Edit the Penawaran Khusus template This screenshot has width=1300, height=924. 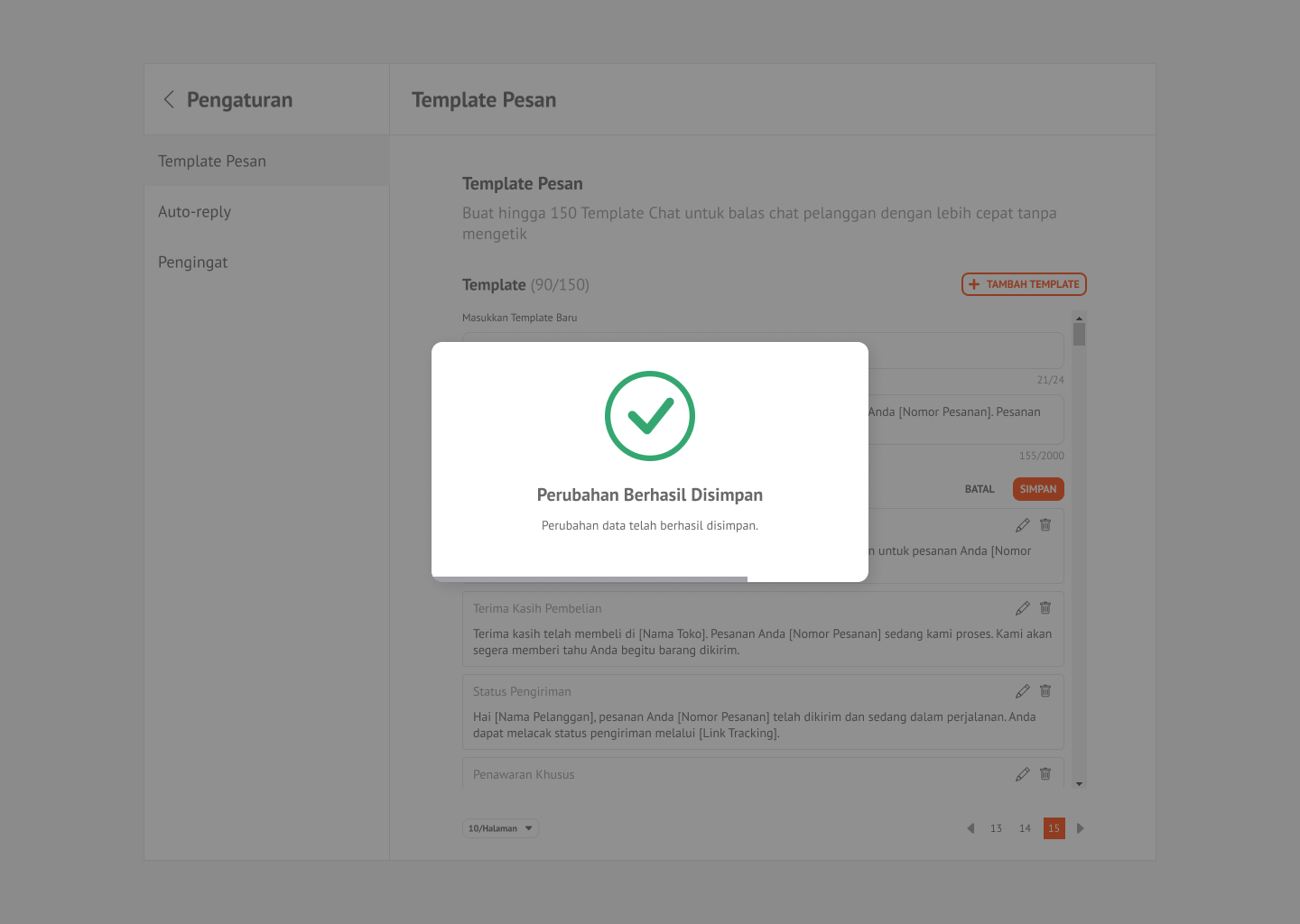pos(1022,774)
